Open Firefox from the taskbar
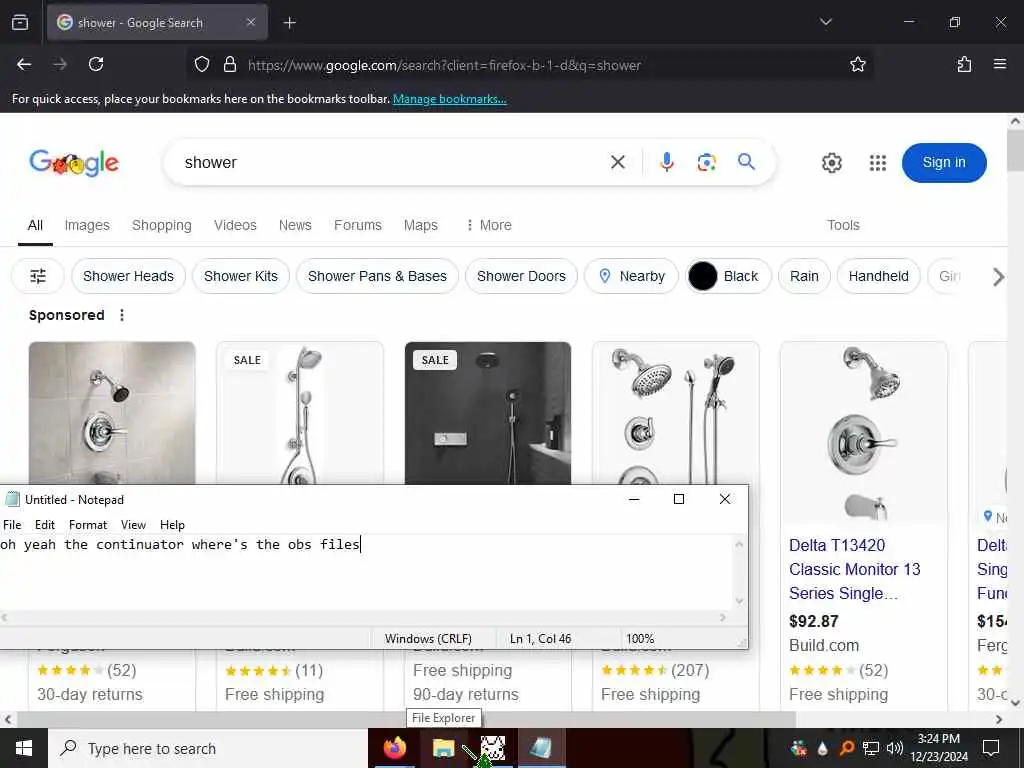This screenshot has width=1024, height=768. pyautogui.click(x=394, y=748)
